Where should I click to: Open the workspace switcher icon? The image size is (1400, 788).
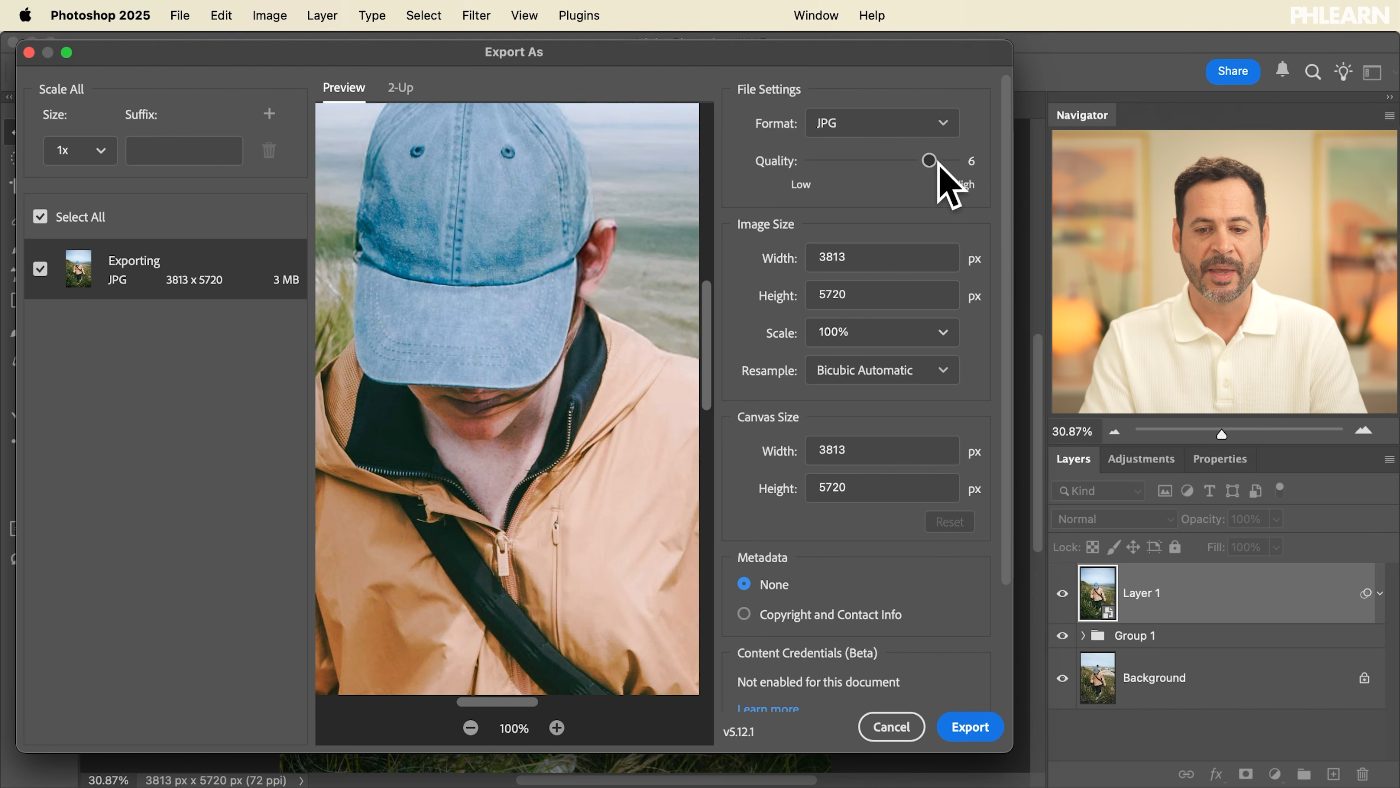click(x=1372, y=72)
